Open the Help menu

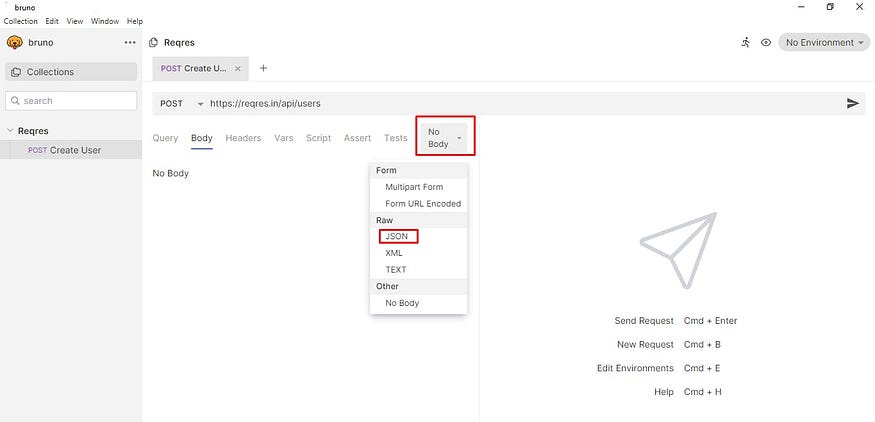coord(135,21)
